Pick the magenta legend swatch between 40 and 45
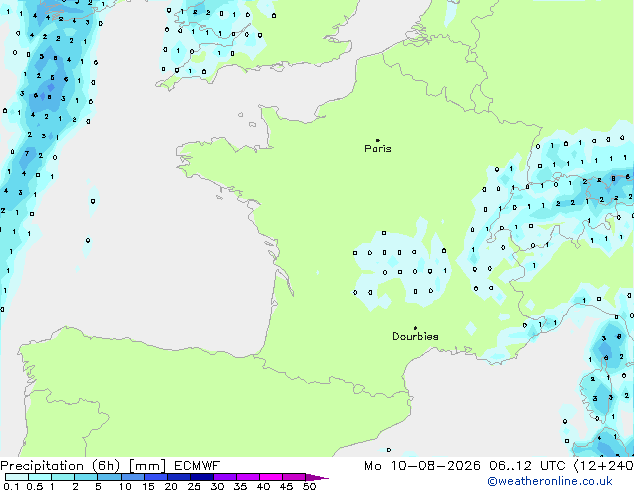634x490 pixels. tap(271, 477)
